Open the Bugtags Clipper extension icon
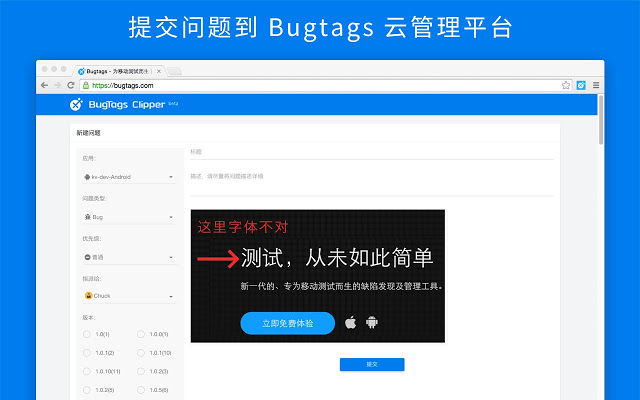 tap(581, 85)
